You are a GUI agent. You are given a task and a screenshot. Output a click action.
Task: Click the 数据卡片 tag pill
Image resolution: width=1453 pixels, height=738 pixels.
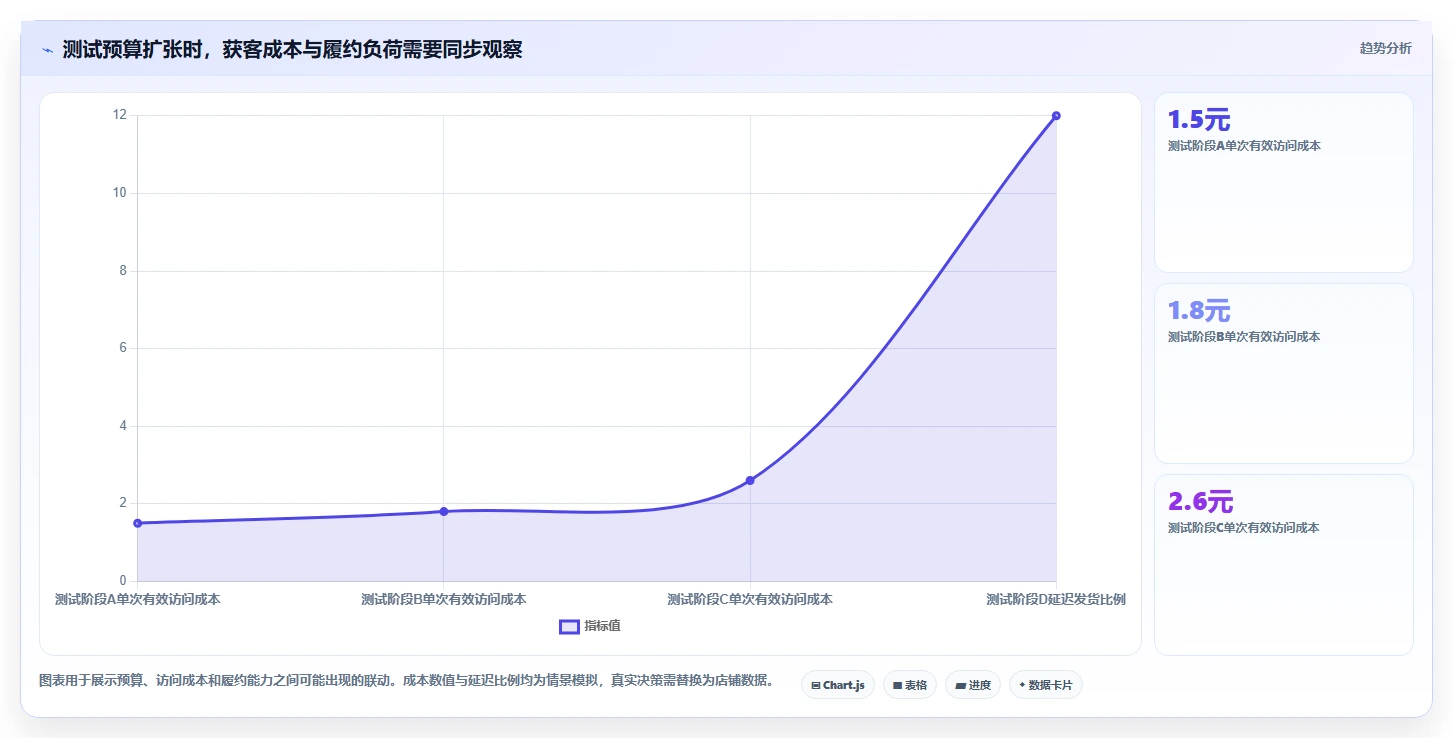pyautogui.click(x=1046, y=685)
